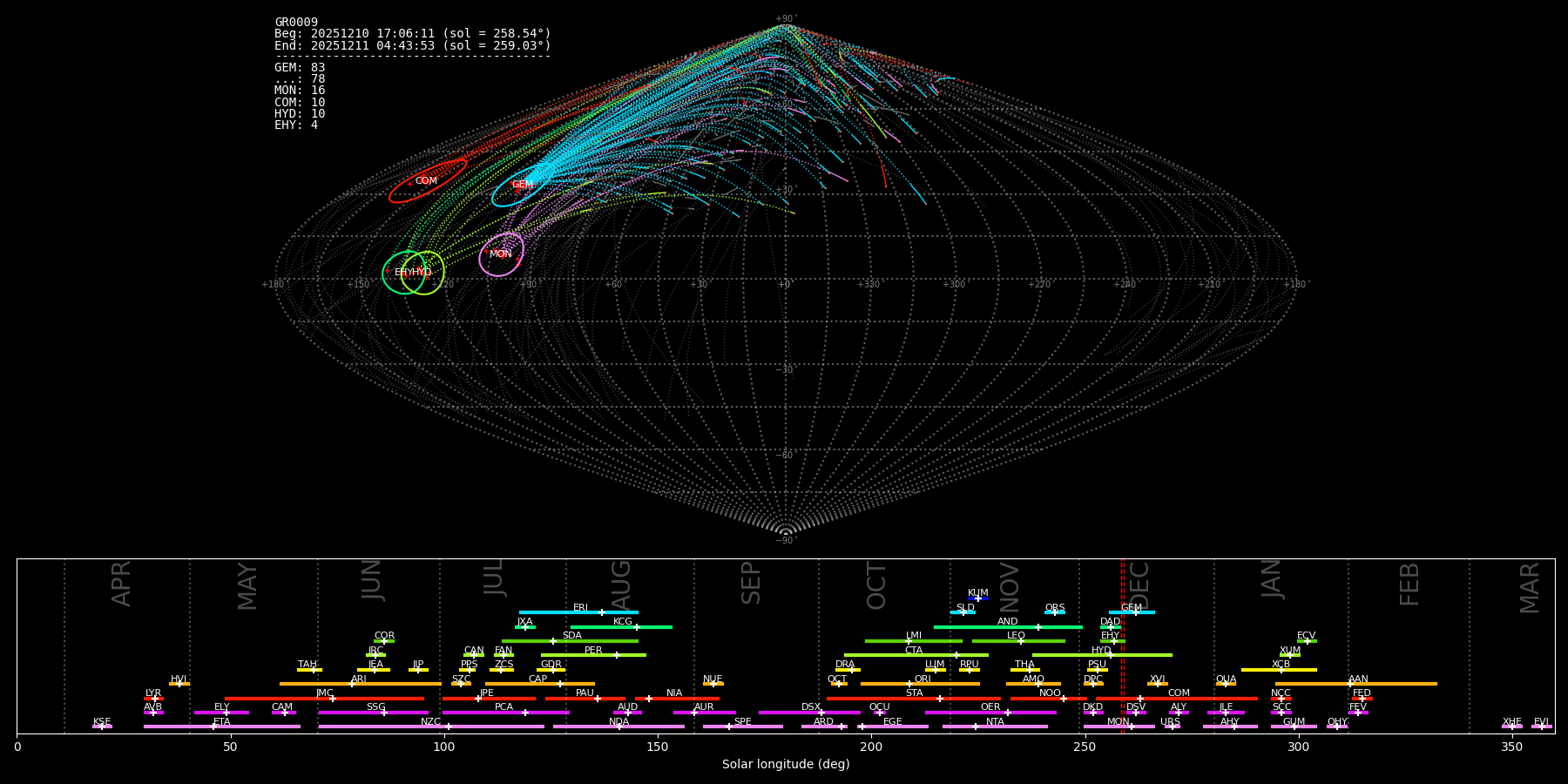Click the GR0009 title text
1568x784 pixels.
click(x=296, y=23)
